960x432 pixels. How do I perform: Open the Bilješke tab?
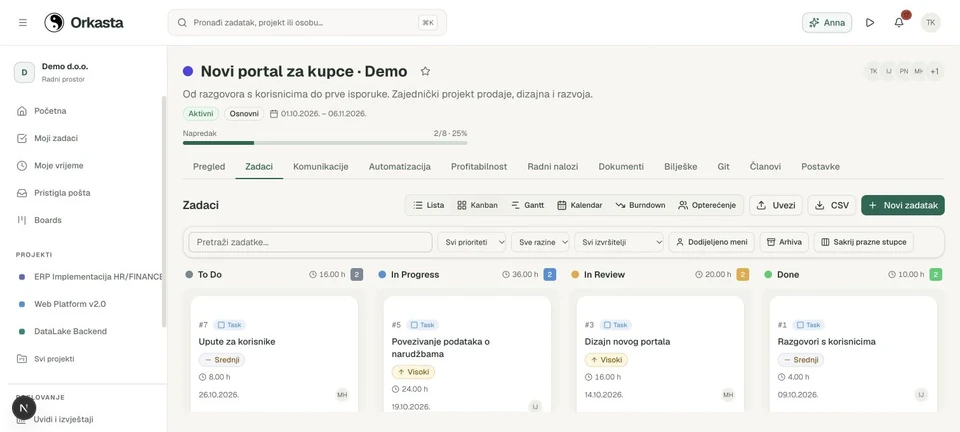[681, 166]
